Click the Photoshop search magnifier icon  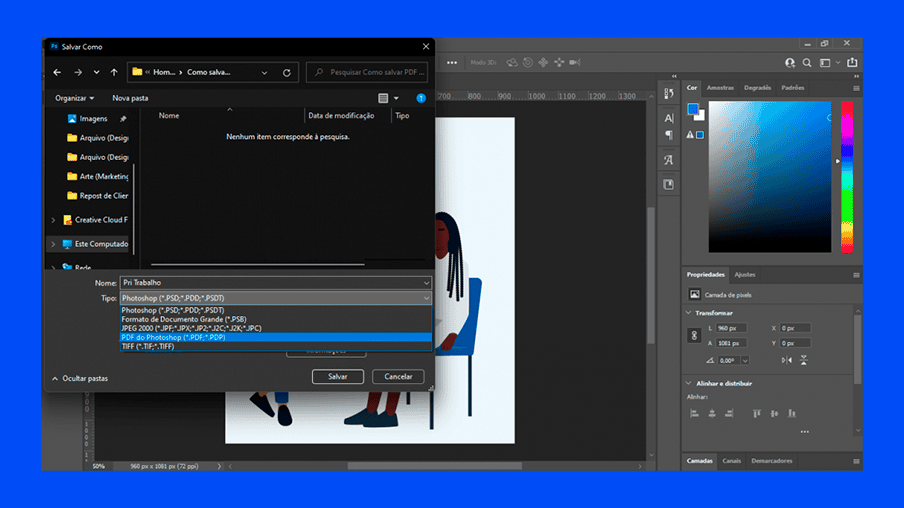[806, 62]
